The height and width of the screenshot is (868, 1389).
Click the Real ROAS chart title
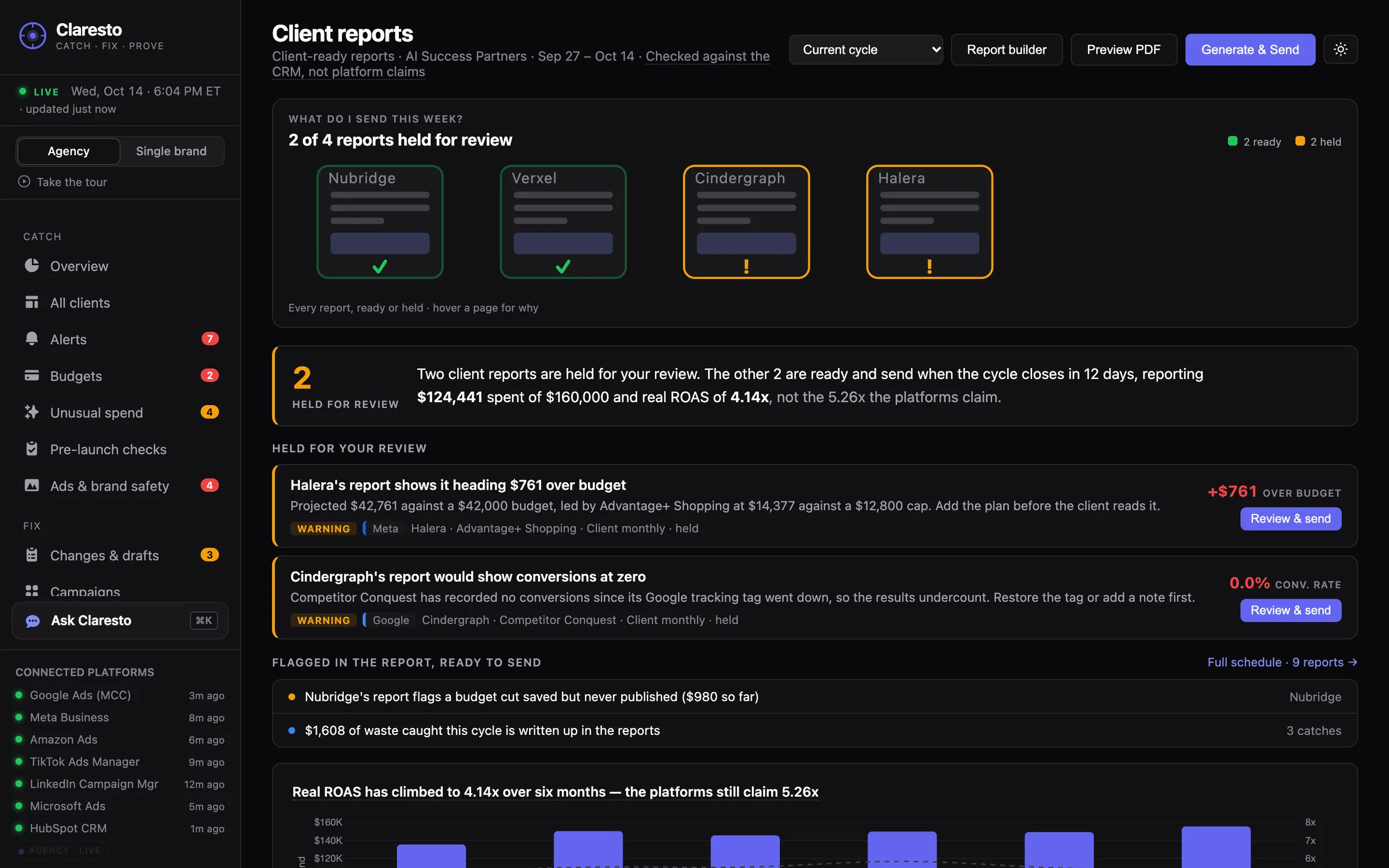coord(555,792)
